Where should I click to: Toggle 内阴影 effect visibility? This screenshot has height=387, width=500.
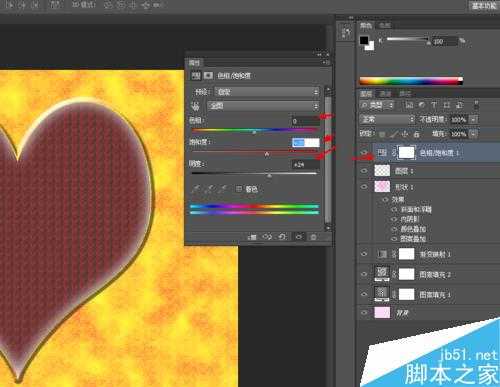394,219
